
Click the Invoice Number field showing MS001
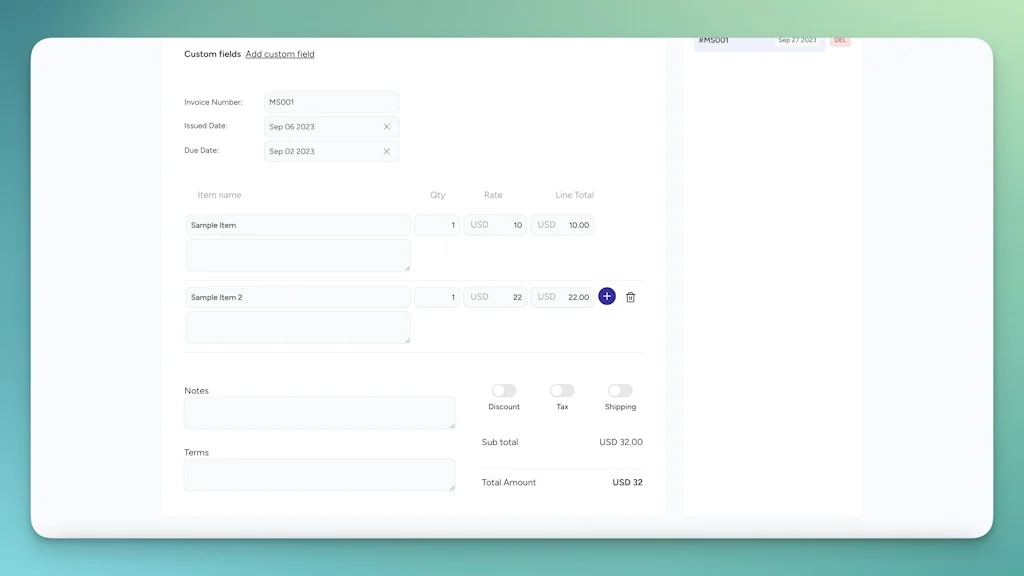tap(330, 101)
